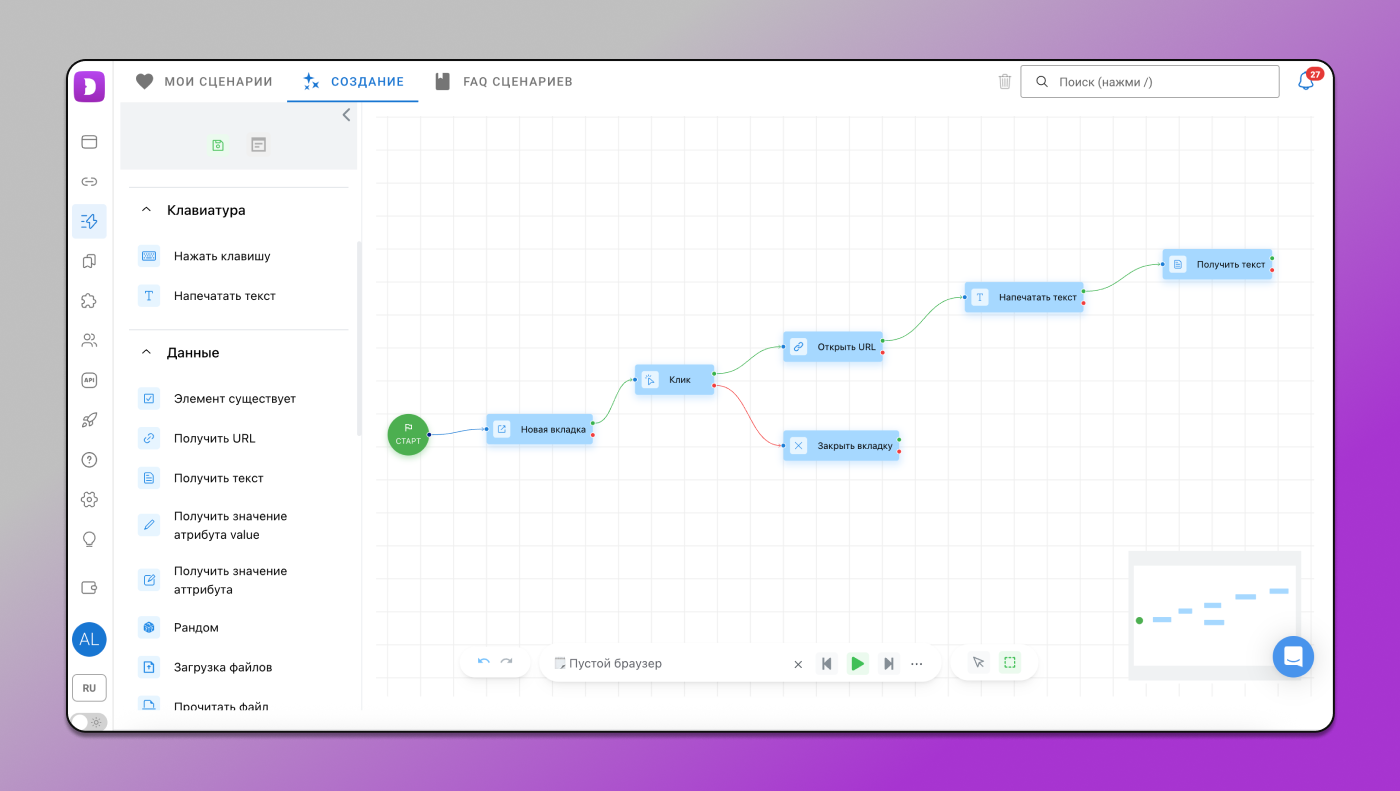Viewport: 1400px width, 791px height.
Task: Click the redo arrow icon
Action: click(x=507, y=662)
